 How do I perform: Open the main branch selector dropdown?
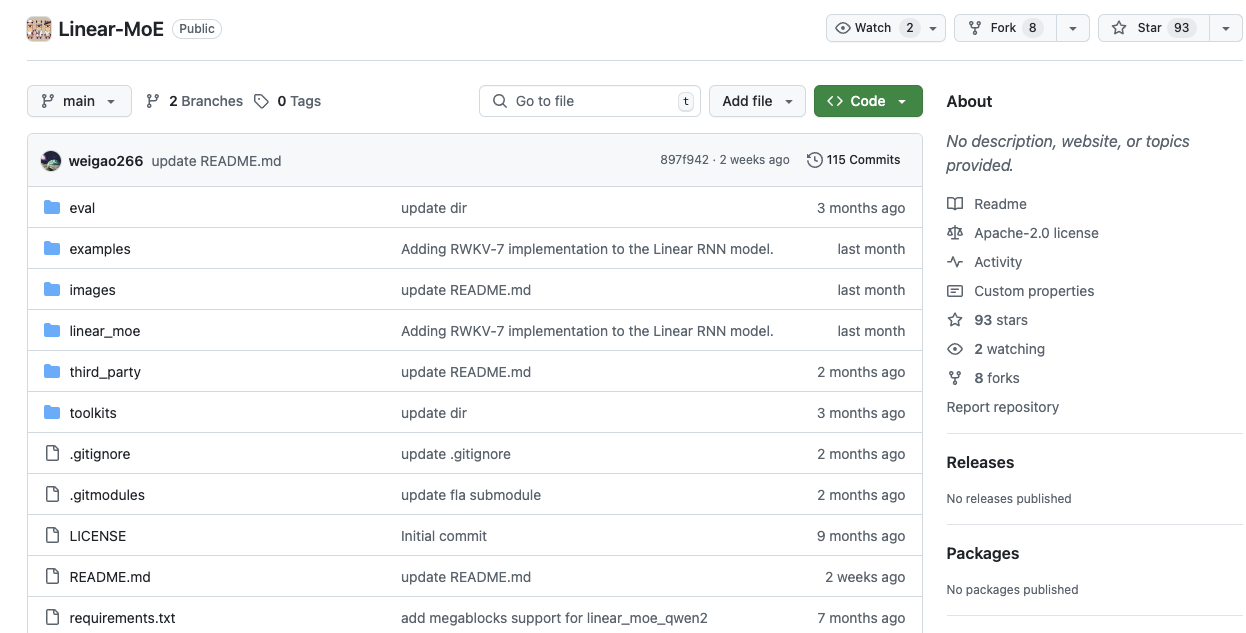79,101
